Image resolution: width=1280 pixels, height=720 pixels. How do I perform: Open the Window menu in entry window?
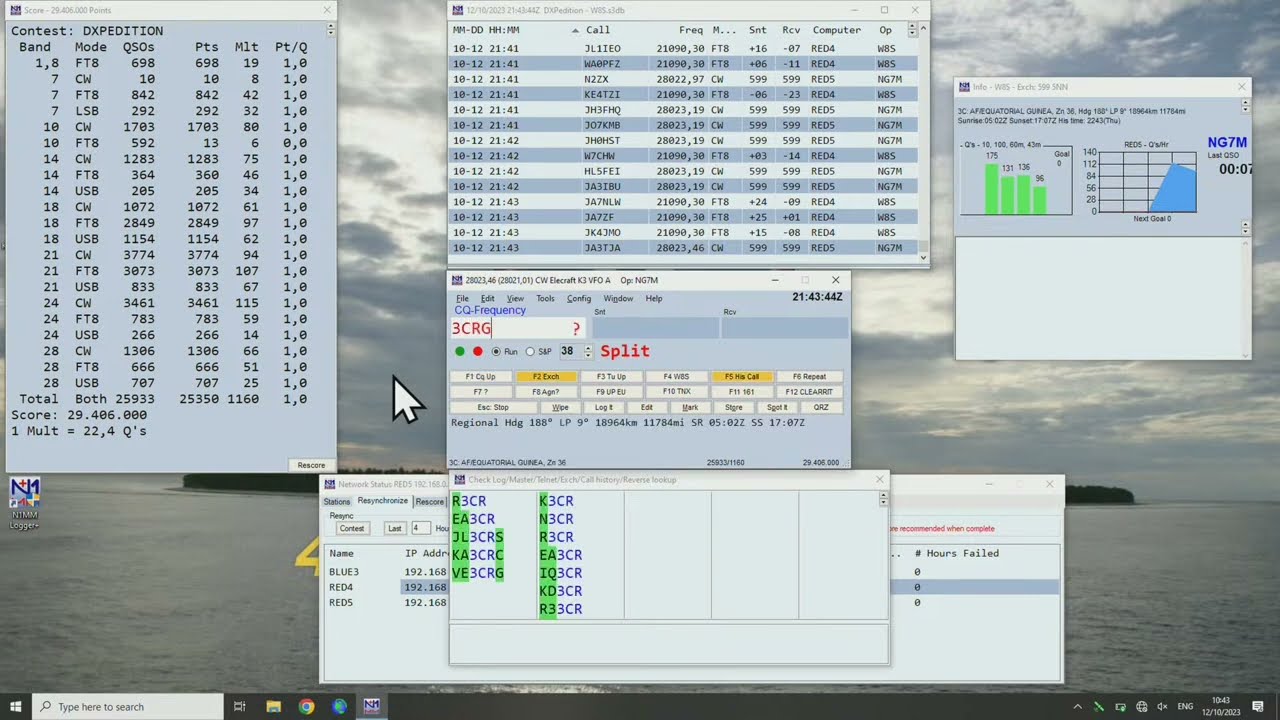point(618,298)
